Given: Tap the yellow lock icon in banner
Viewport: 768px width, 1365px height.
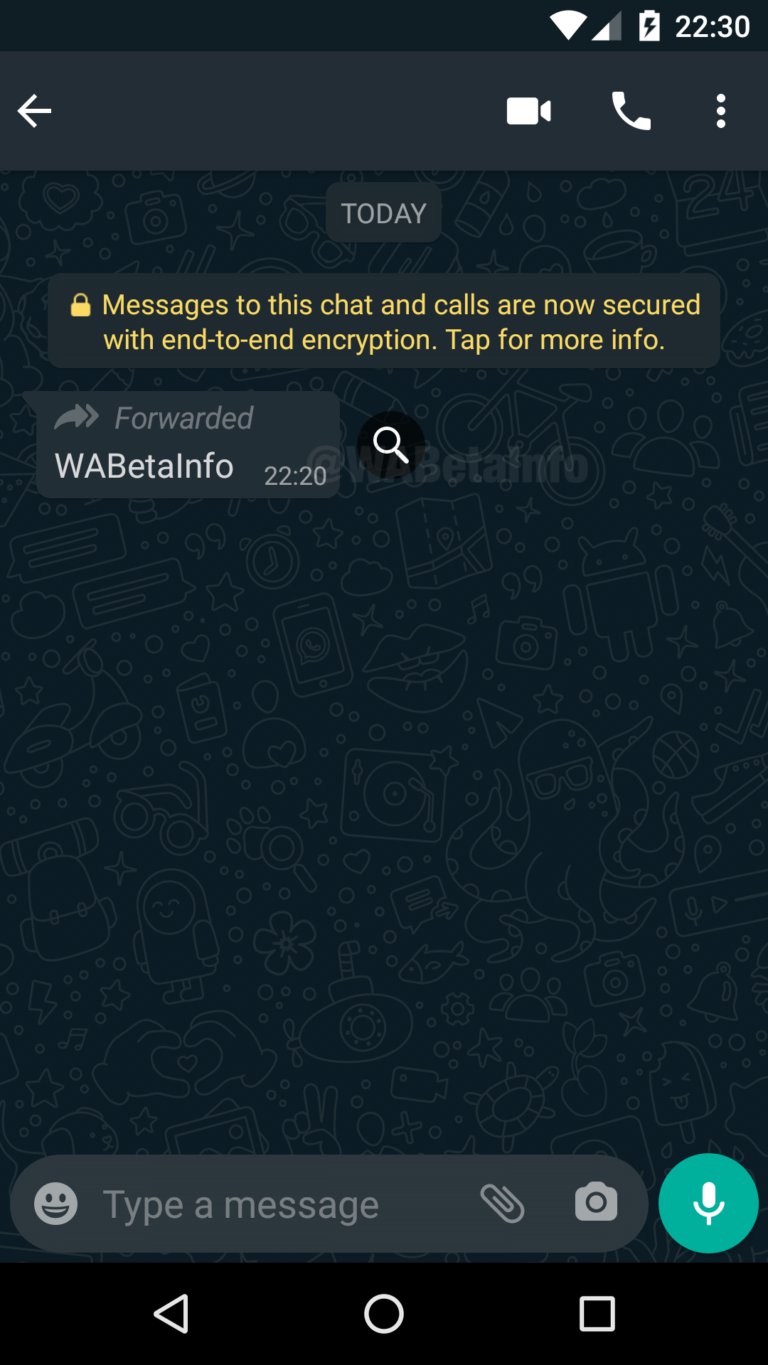Looking at the screenshot, I should (x=80, y=305).
